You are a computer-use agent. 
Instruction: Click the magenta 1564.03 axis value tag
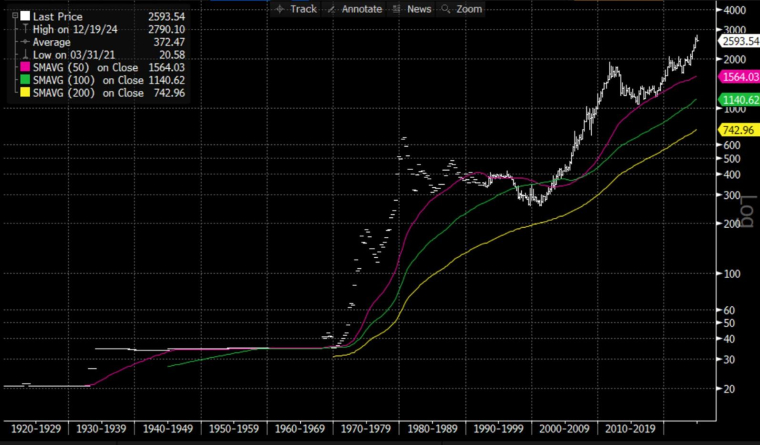point(739,77)
